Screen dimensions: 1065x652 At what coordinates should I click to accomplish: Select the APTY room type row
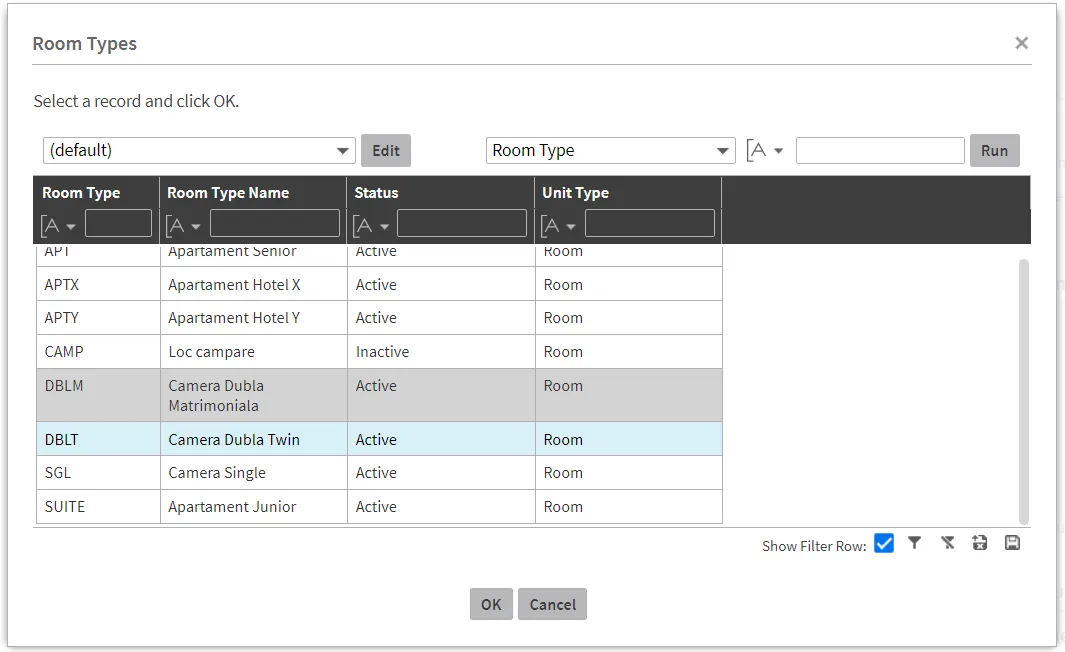click(379, 318)
